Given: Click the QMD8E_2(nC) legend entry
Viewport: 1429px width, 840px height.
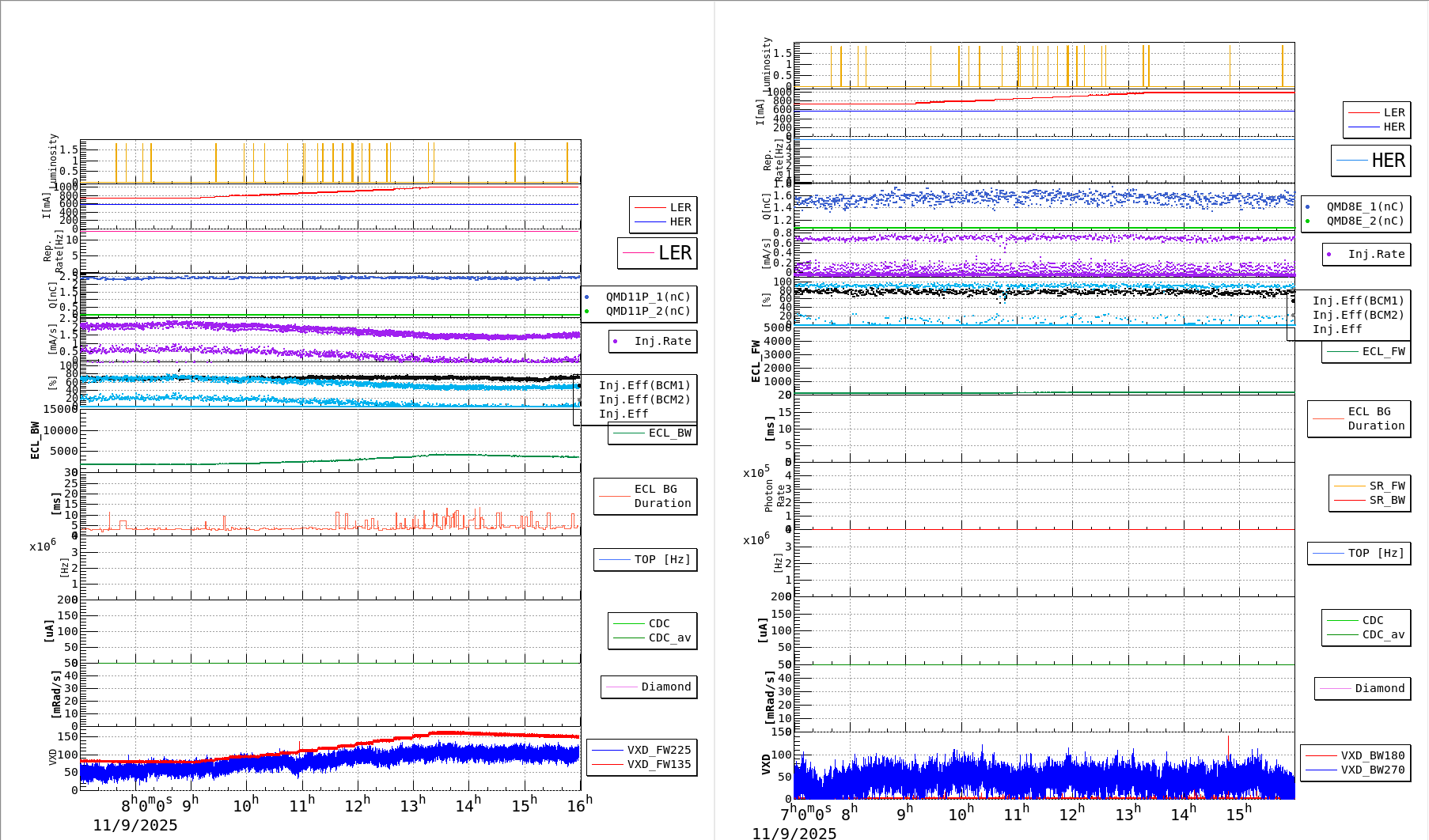Looking at the screenshot, I should pos(1365,221).
